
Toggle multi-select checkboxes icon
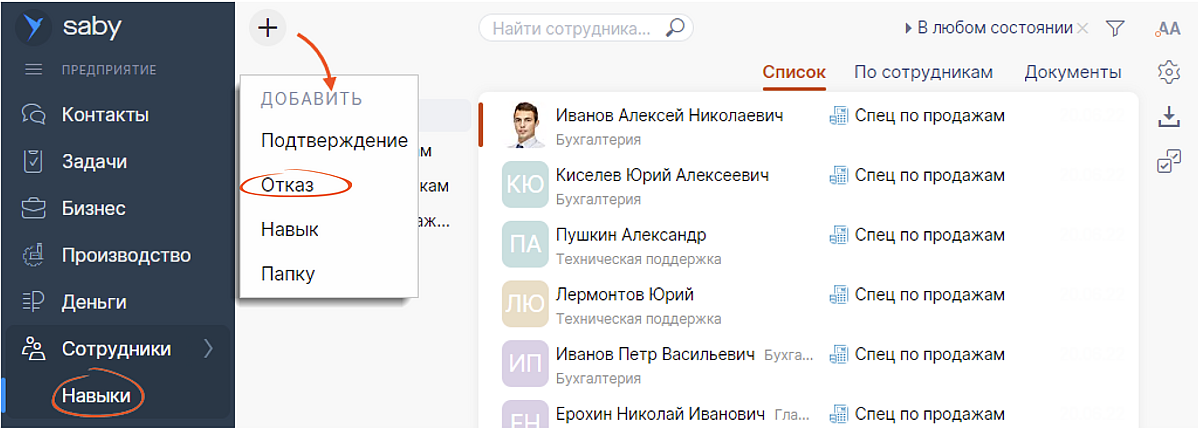point(1167,162)
